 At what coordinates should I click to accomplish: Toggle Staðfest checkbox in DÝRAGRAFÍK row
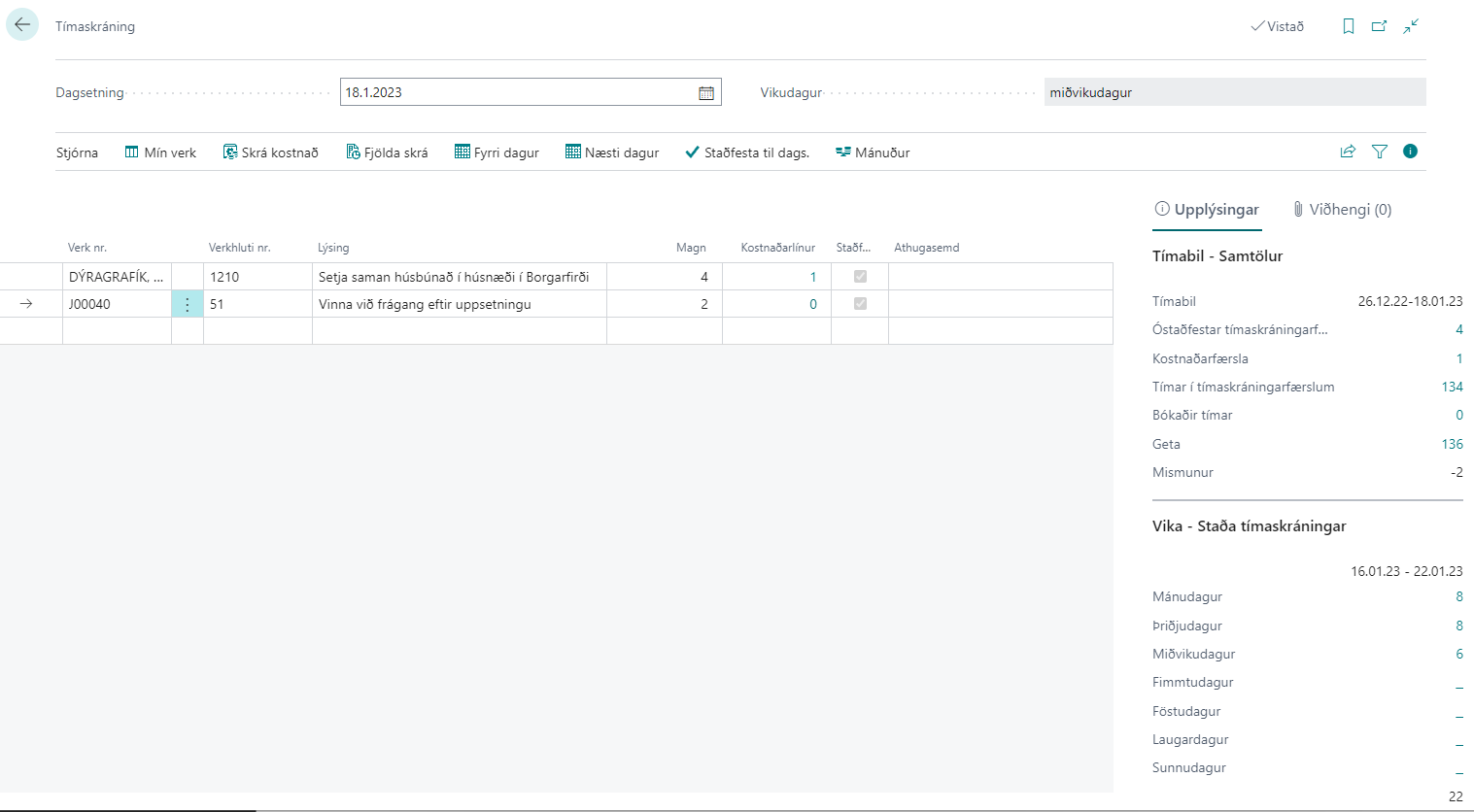860,277
